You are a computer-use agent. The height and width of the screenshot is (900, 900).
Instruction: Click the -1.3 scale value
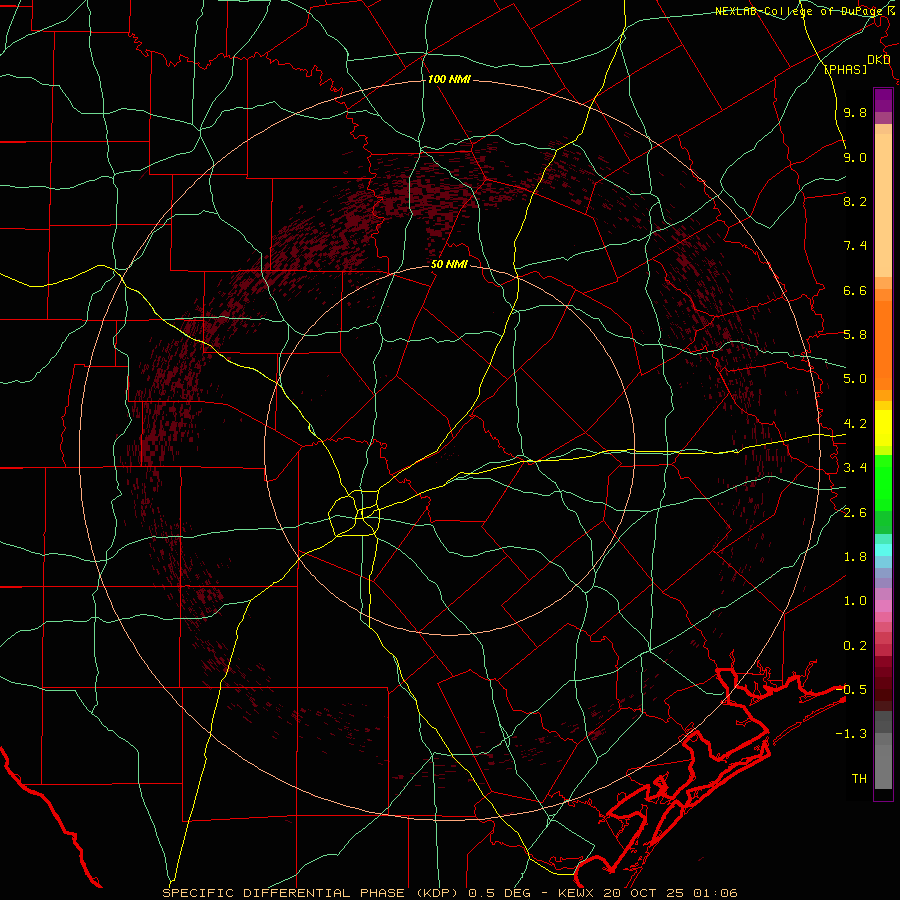tap(851, 734)
